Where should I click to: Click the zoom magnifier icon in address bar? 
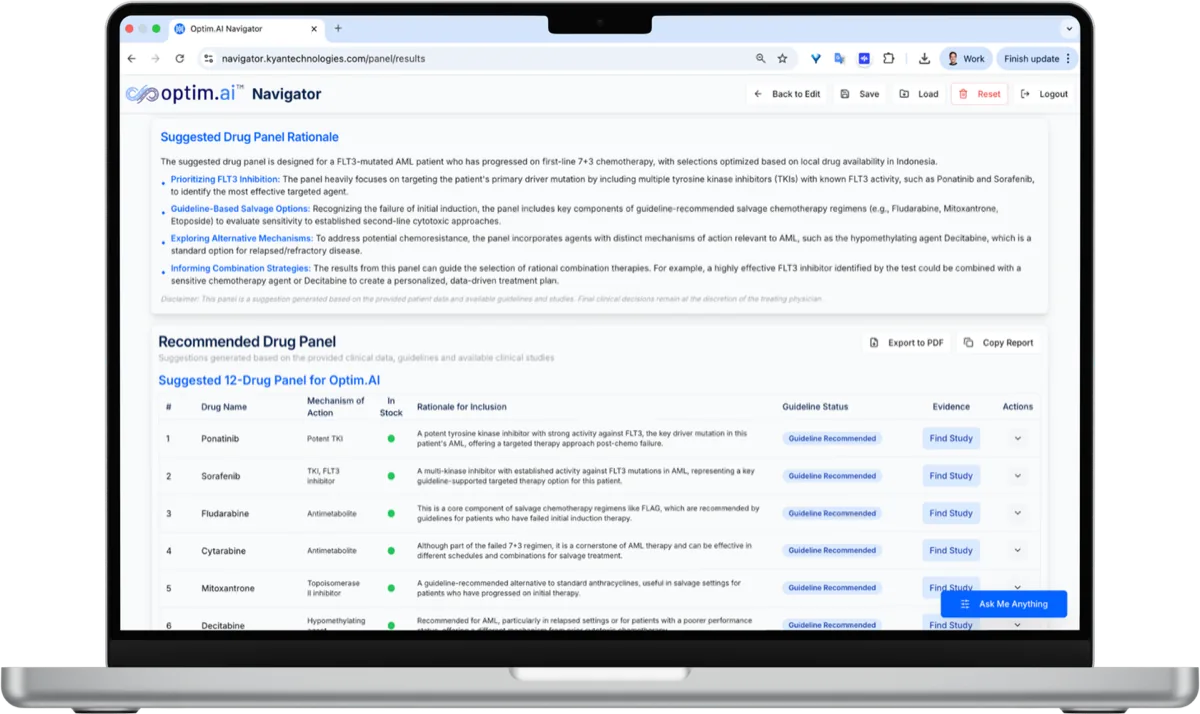coord(761,59)
